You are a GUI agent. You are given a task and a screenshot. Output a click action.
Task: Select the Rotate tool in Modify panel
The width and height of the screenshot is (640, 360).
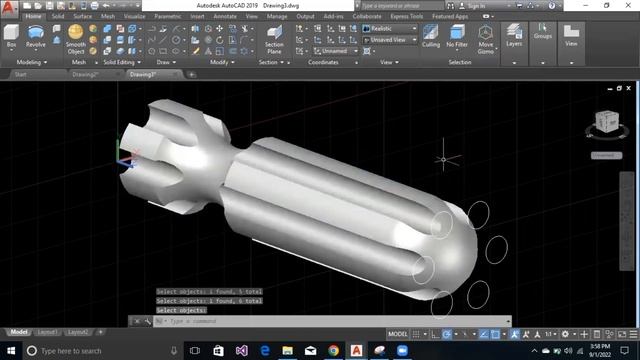(220, 40)
